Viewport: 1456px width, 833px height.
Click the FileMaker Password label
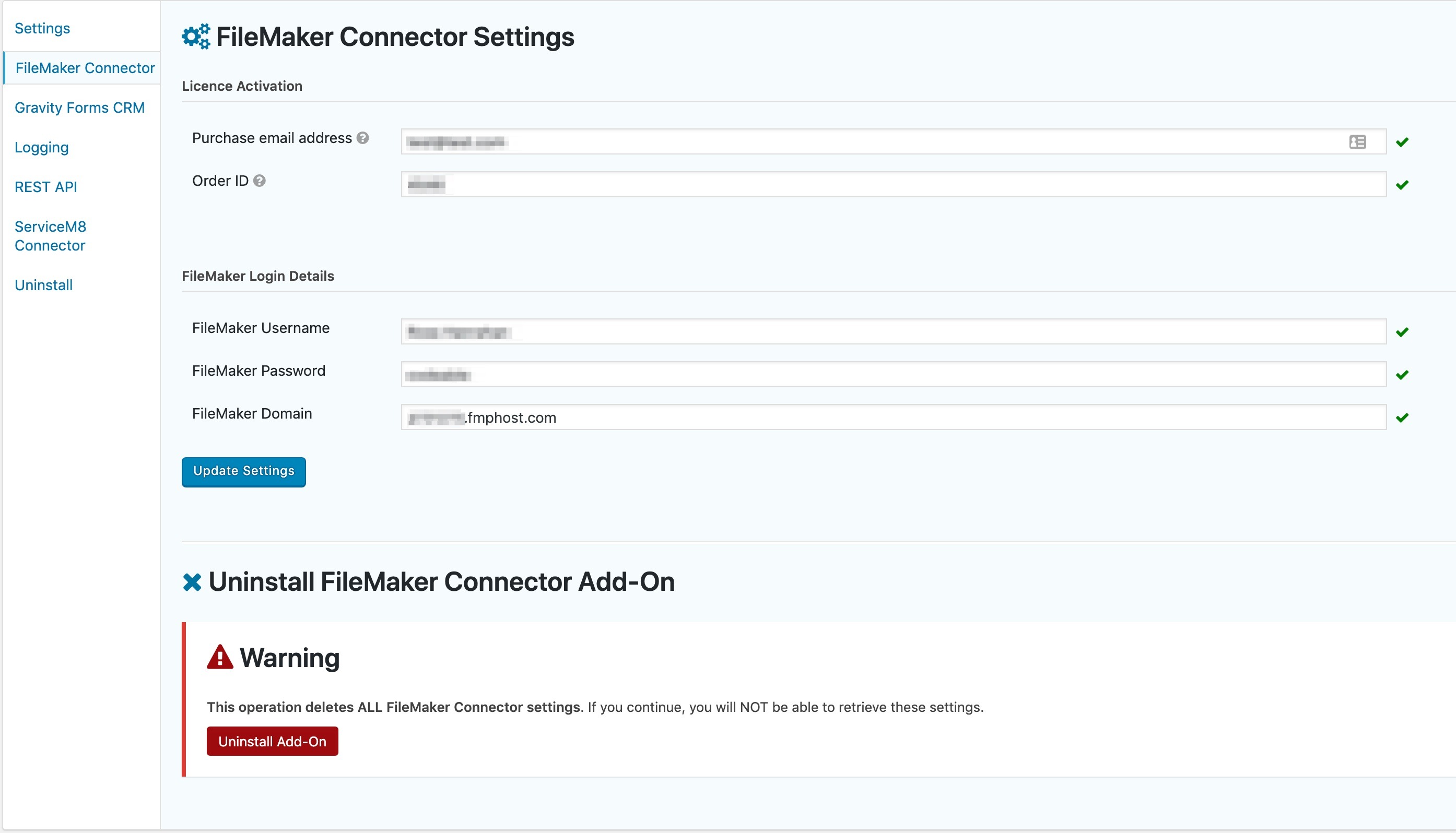pos(259,371)
